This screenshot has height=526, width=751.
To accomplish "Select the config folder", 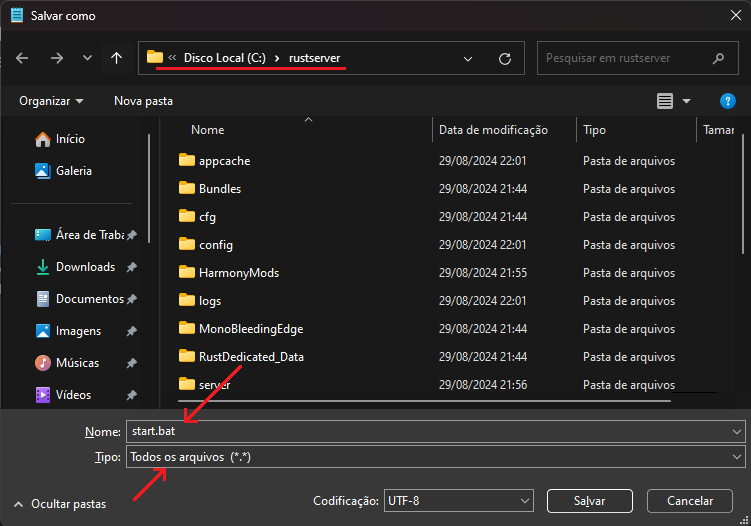I will click(206, 244).
